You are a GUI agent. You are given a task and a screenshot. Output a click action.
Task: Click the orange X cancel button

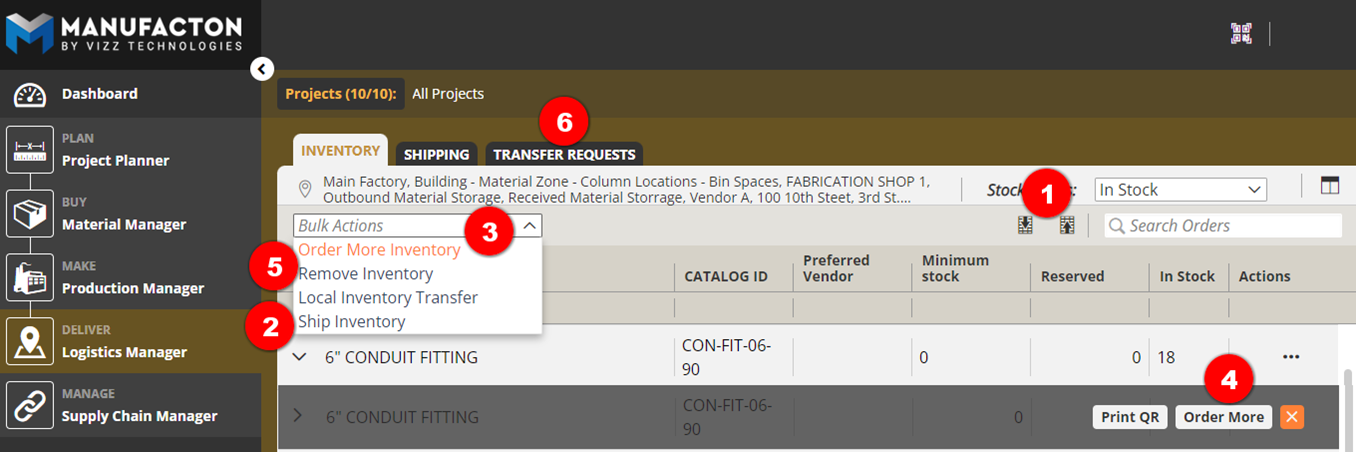tap(1292, 417)
